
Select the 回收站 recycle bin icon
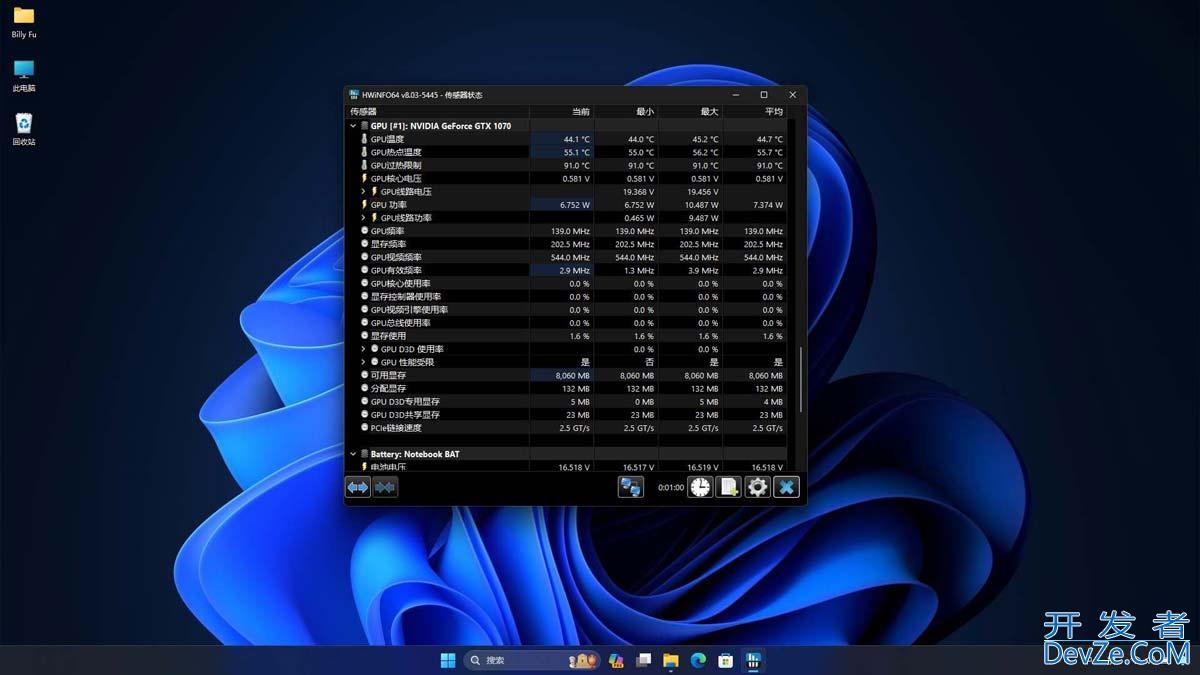(24, 129)
